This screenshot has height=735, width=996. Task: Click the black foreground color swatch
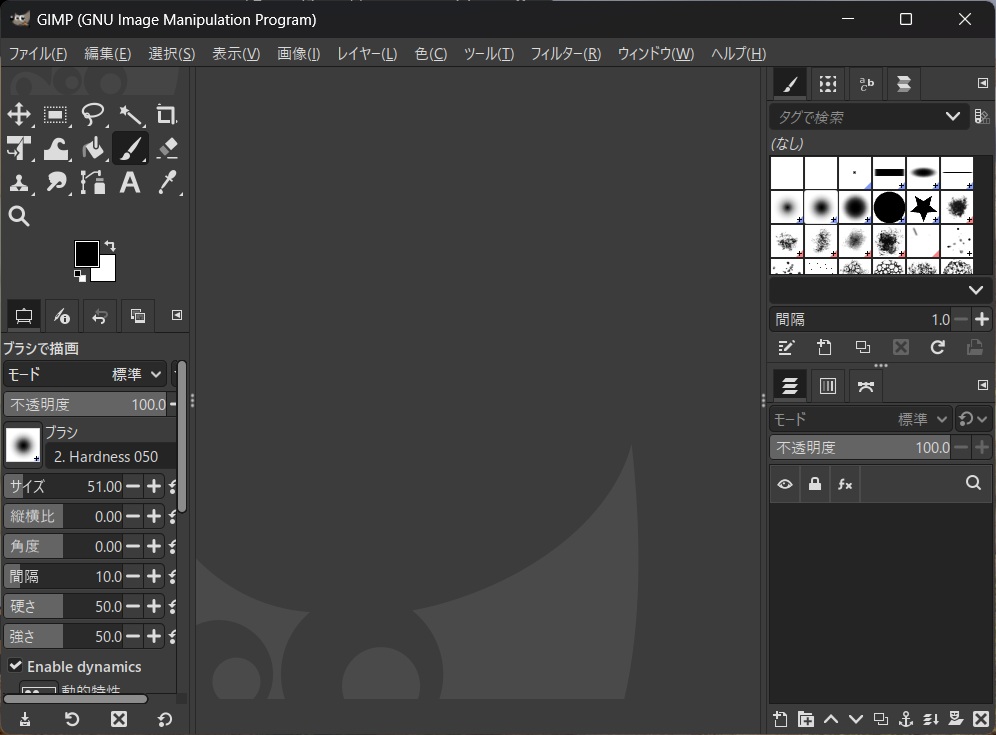(87, 253)
